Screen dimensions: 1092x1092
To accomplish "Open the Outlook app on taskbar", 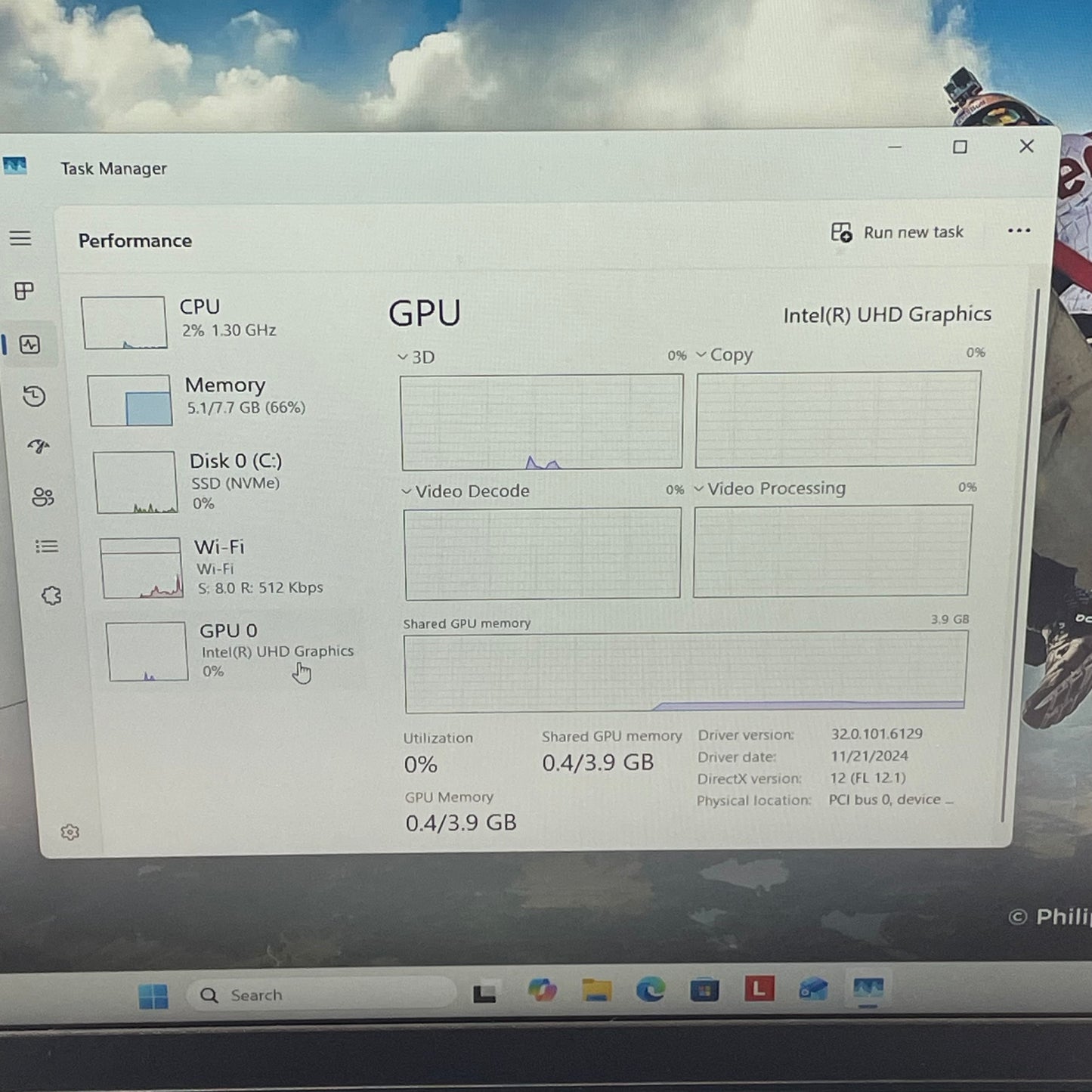I will [x=813, y=989].
